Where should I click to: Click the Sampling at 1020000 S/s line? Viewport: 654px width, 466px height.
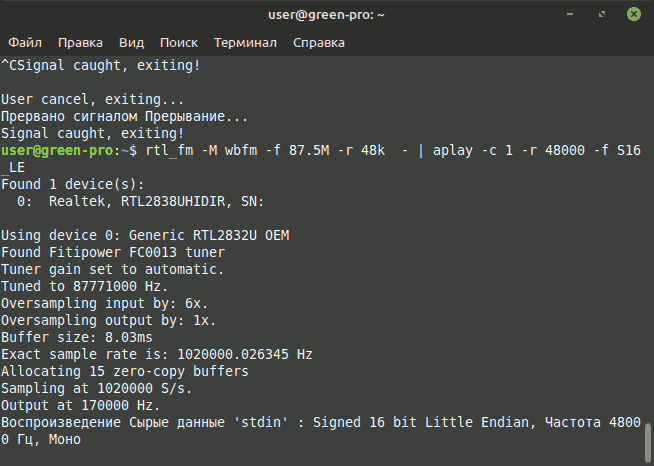pos(97,388)
